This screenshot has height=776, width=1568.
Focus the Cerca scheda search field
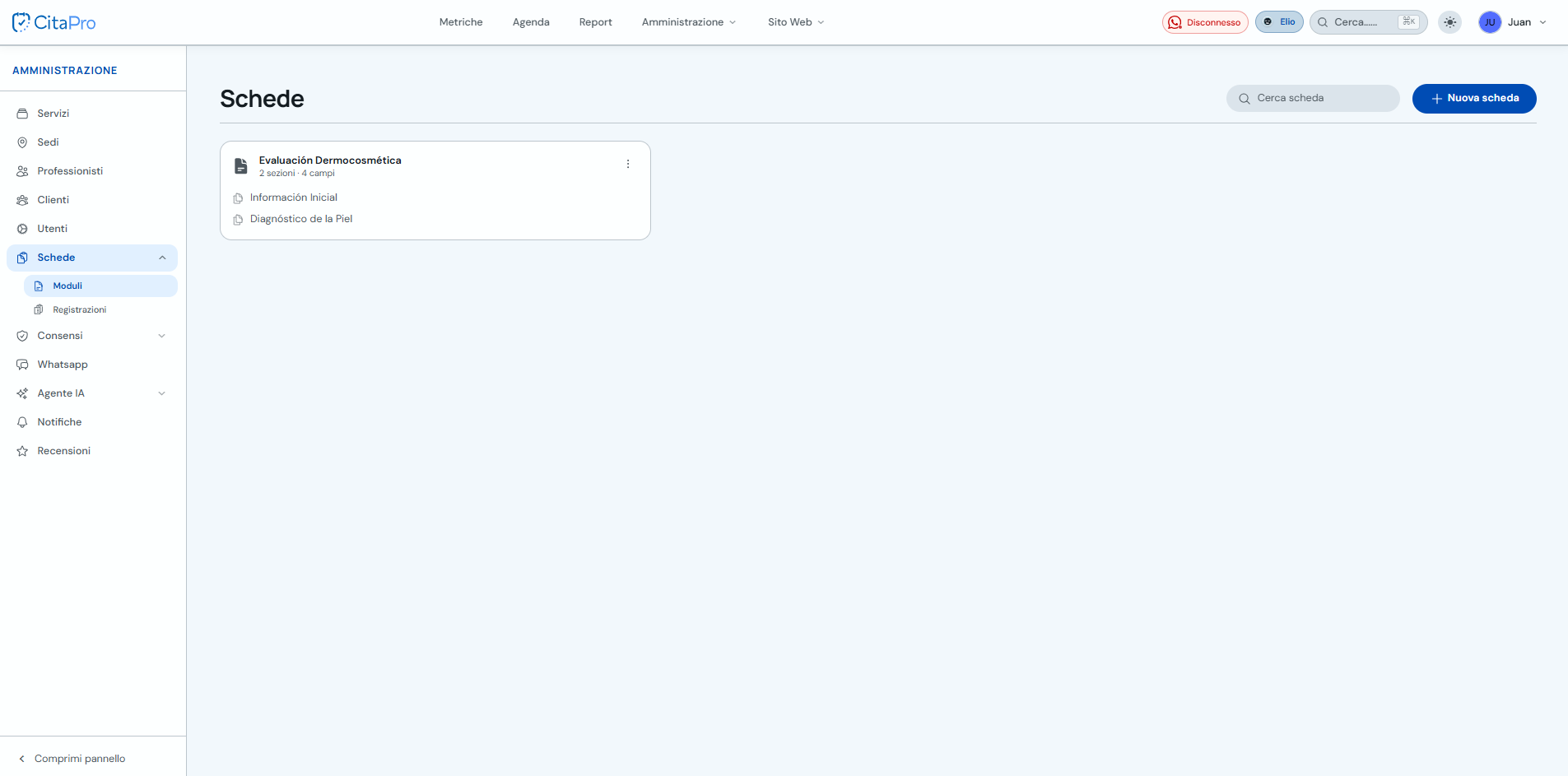[x=1313, y=99]
